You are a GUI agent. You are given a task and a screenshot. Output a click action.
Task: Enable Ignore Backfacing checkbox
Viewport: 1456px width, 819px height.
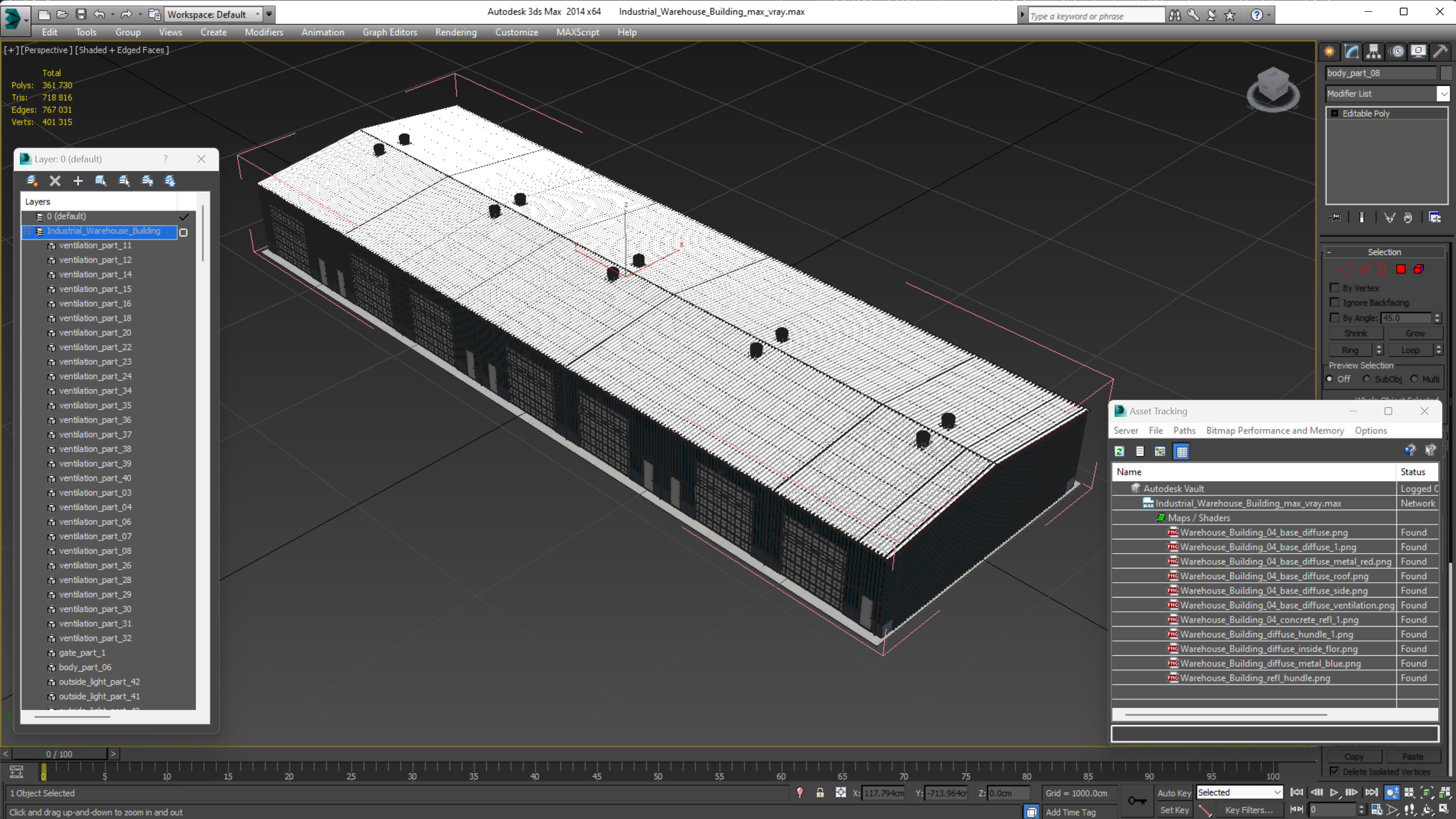click(x=1335, y=303)
